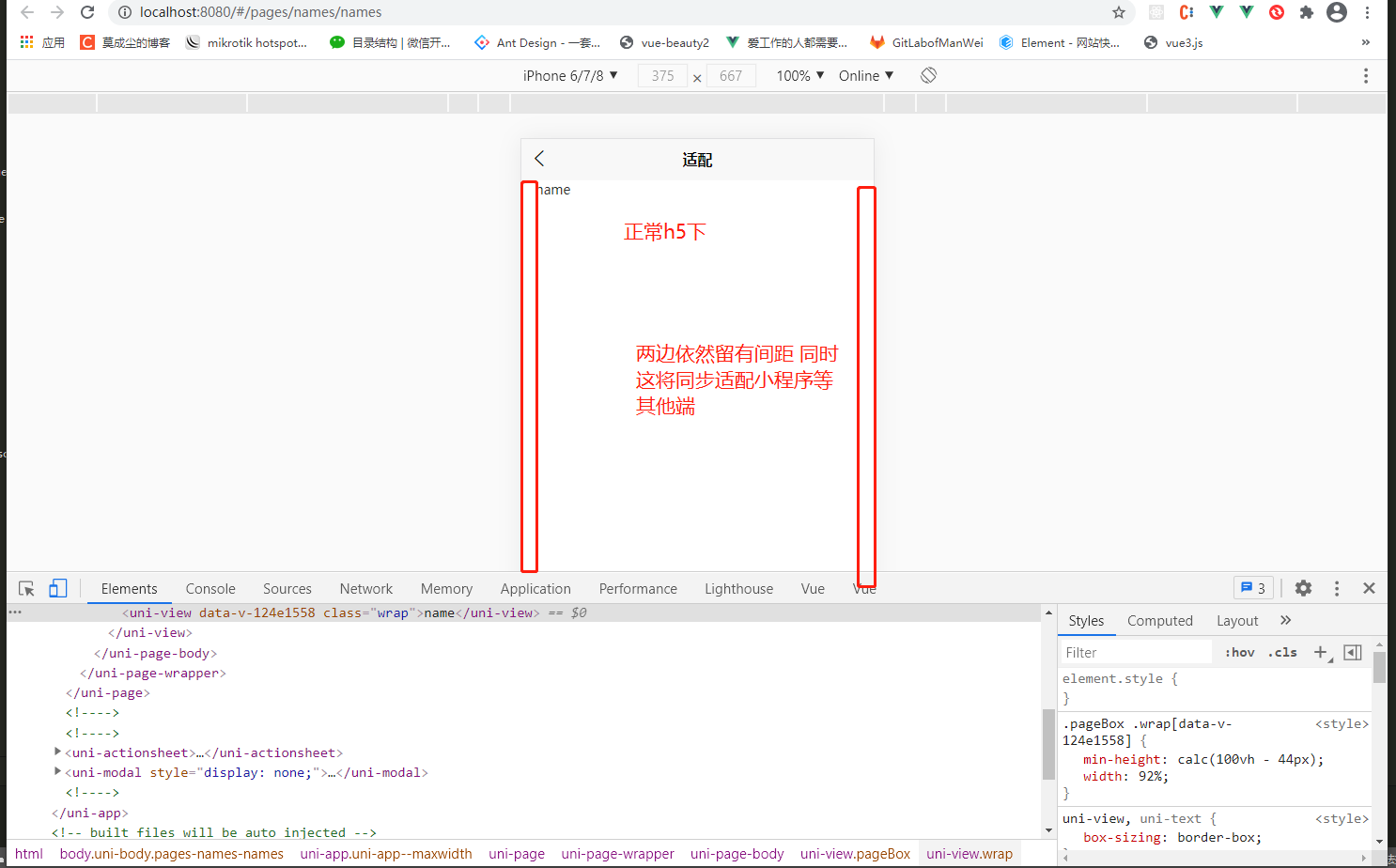The height and width of the screenshot is (868, 1396).
Task: Open DevTools settings gear
Action: tap(1303, 588)
